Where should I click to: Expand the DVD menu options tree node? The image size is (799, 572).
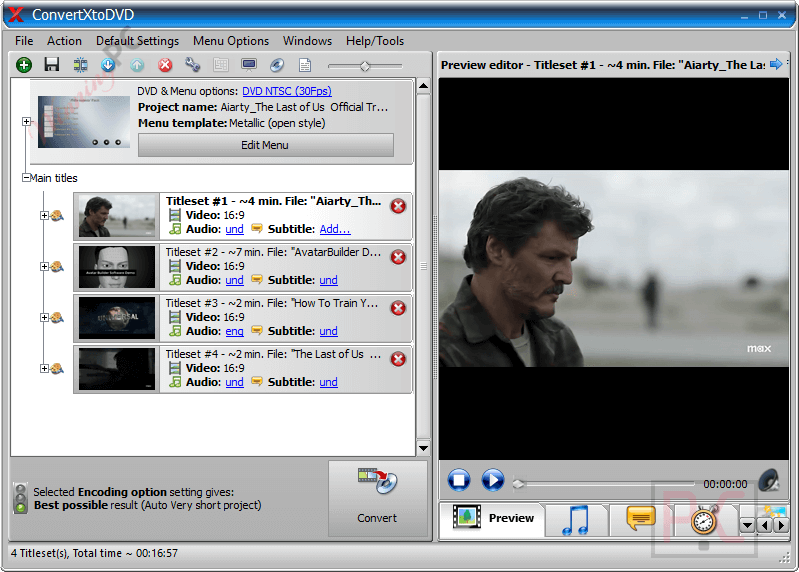point(26,121)
